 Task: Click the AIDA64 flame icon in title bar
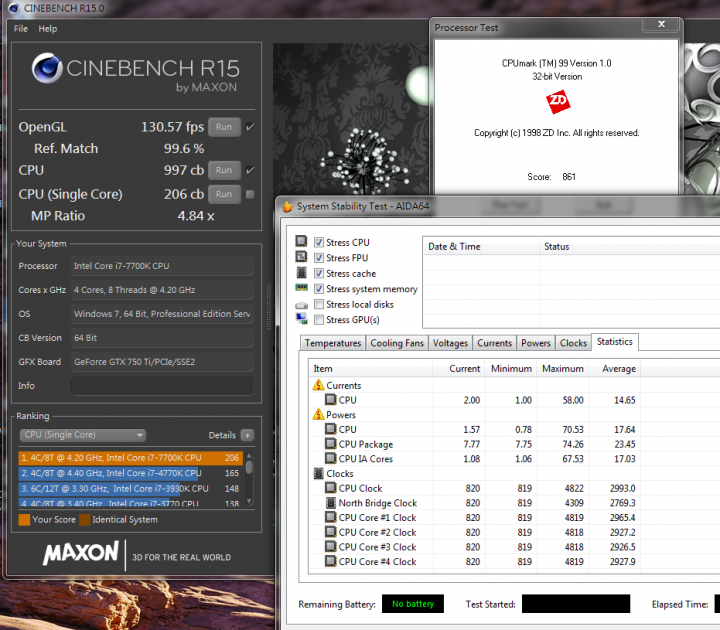coord(287,207)
